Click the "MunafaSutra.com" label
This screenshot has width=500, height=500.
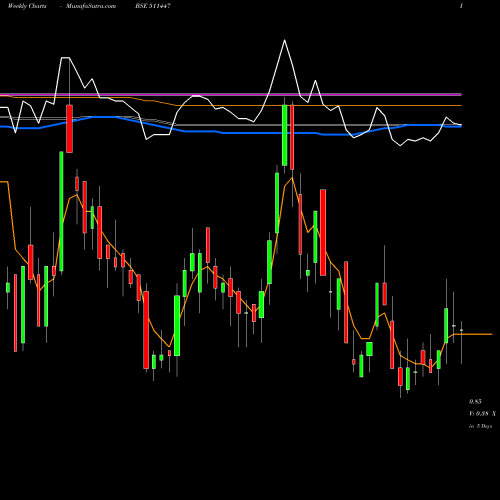point(91,6)
